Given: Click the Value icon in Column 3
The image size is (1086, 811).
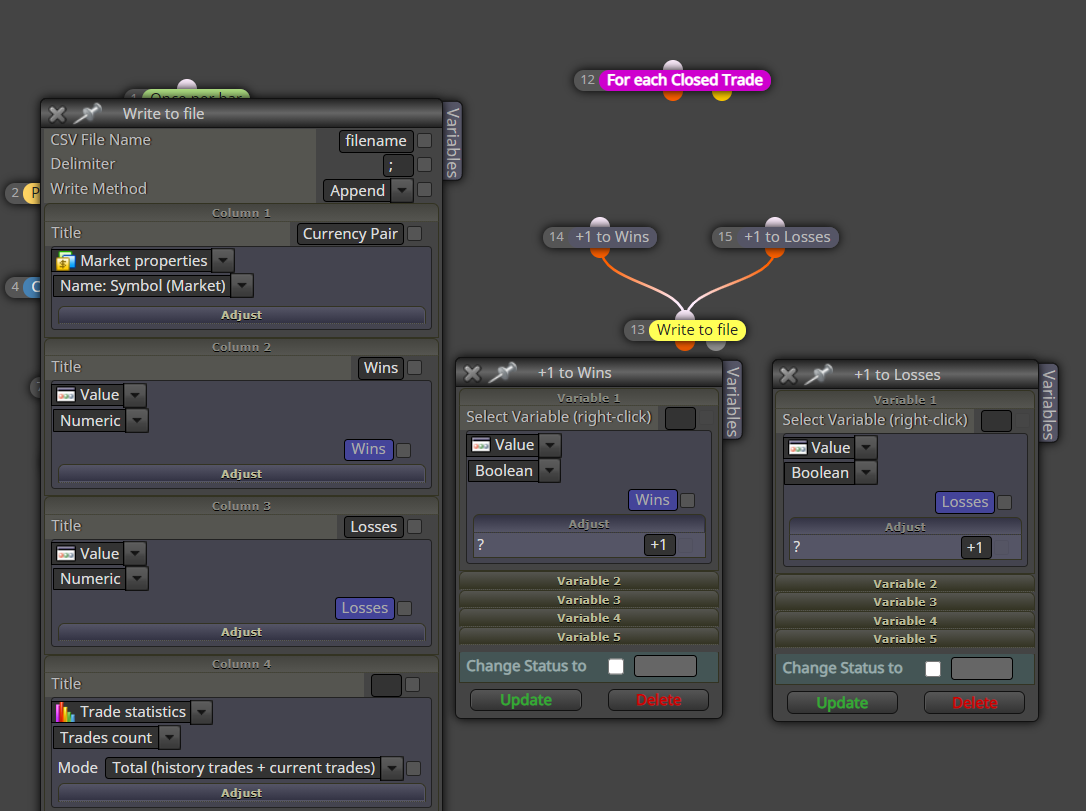Looking at the screenshot, I should pyautogui.click(x=66, y=554).
